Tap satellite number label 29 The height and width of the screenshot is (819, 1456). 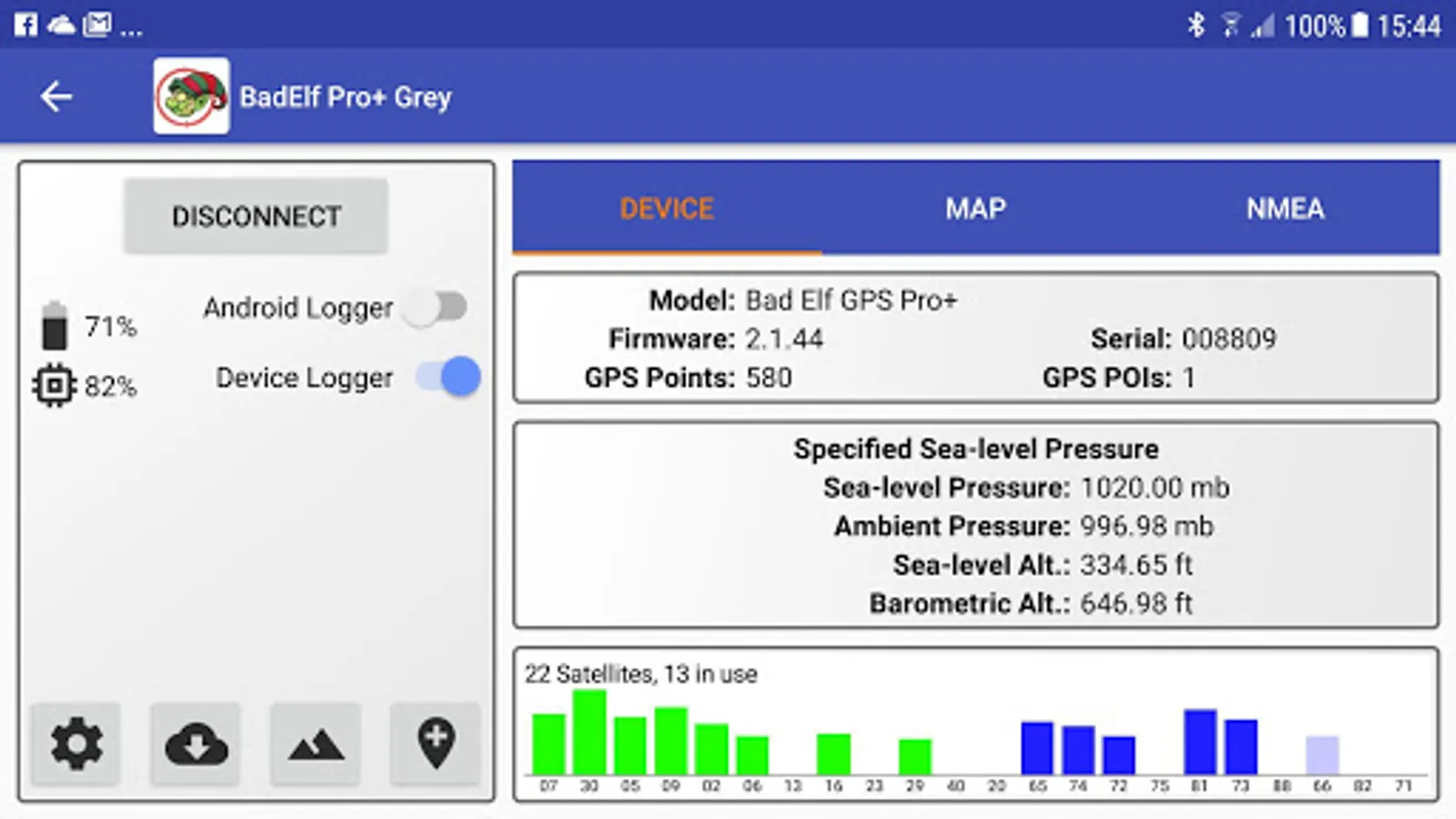click(x=915, y=785)
